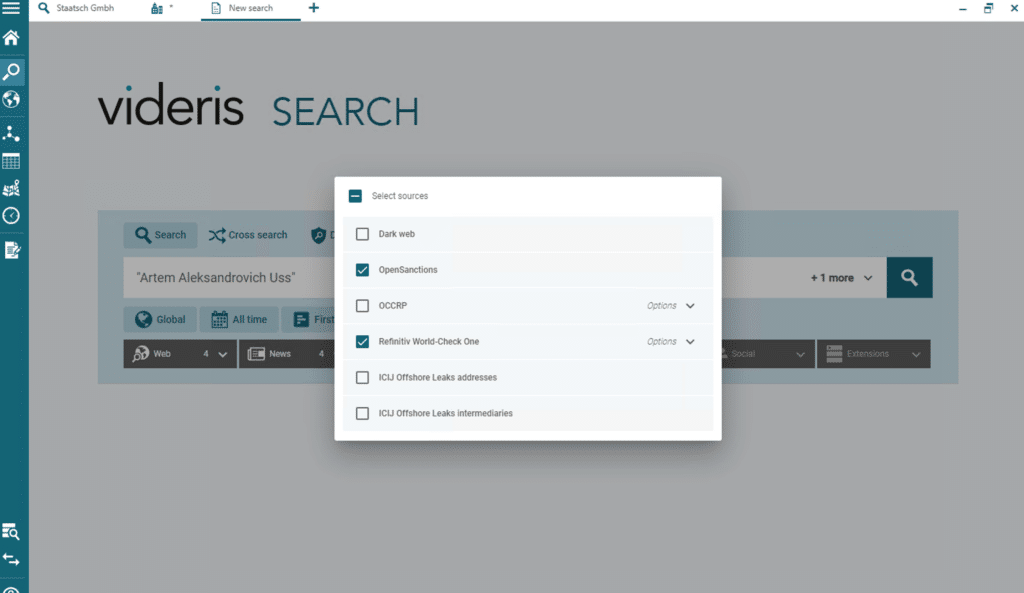Uncheck Refinitiv World-Check One

point(362,342)
